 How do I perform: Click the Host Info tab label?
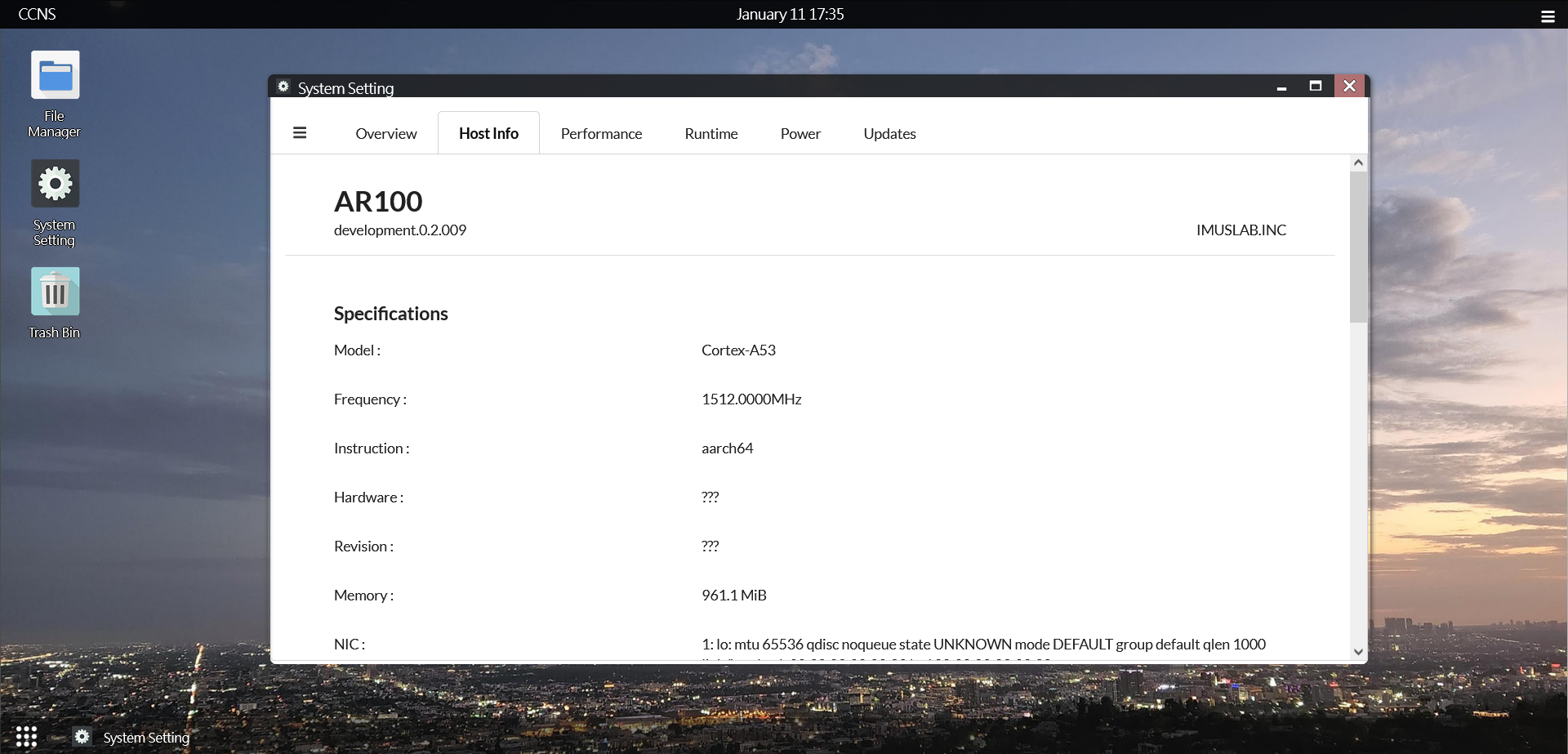pos(488,132)
